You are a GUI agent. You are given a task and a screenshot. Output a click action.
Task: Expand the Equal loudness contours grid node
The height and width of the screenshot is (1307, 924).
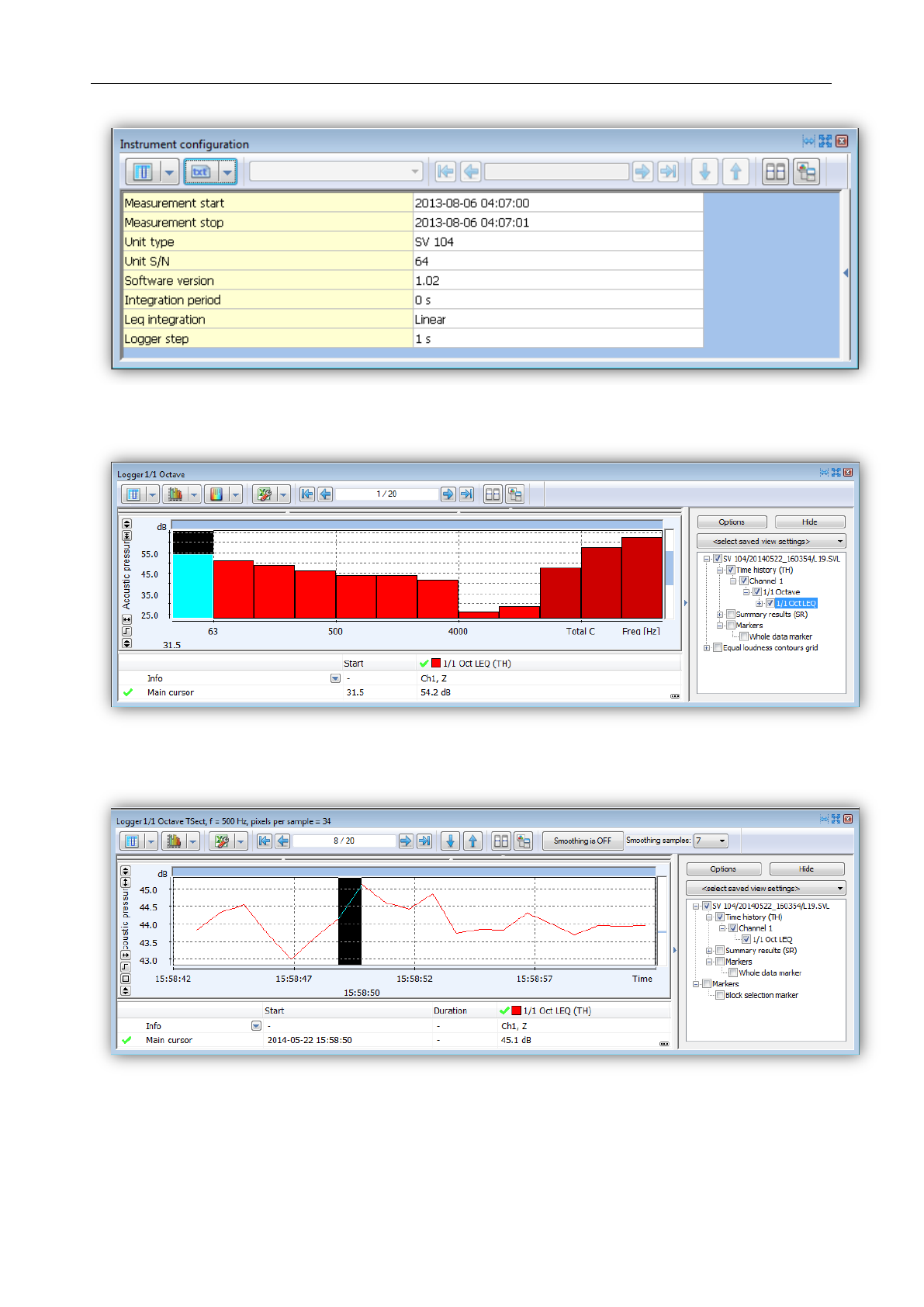coord(707,648)
